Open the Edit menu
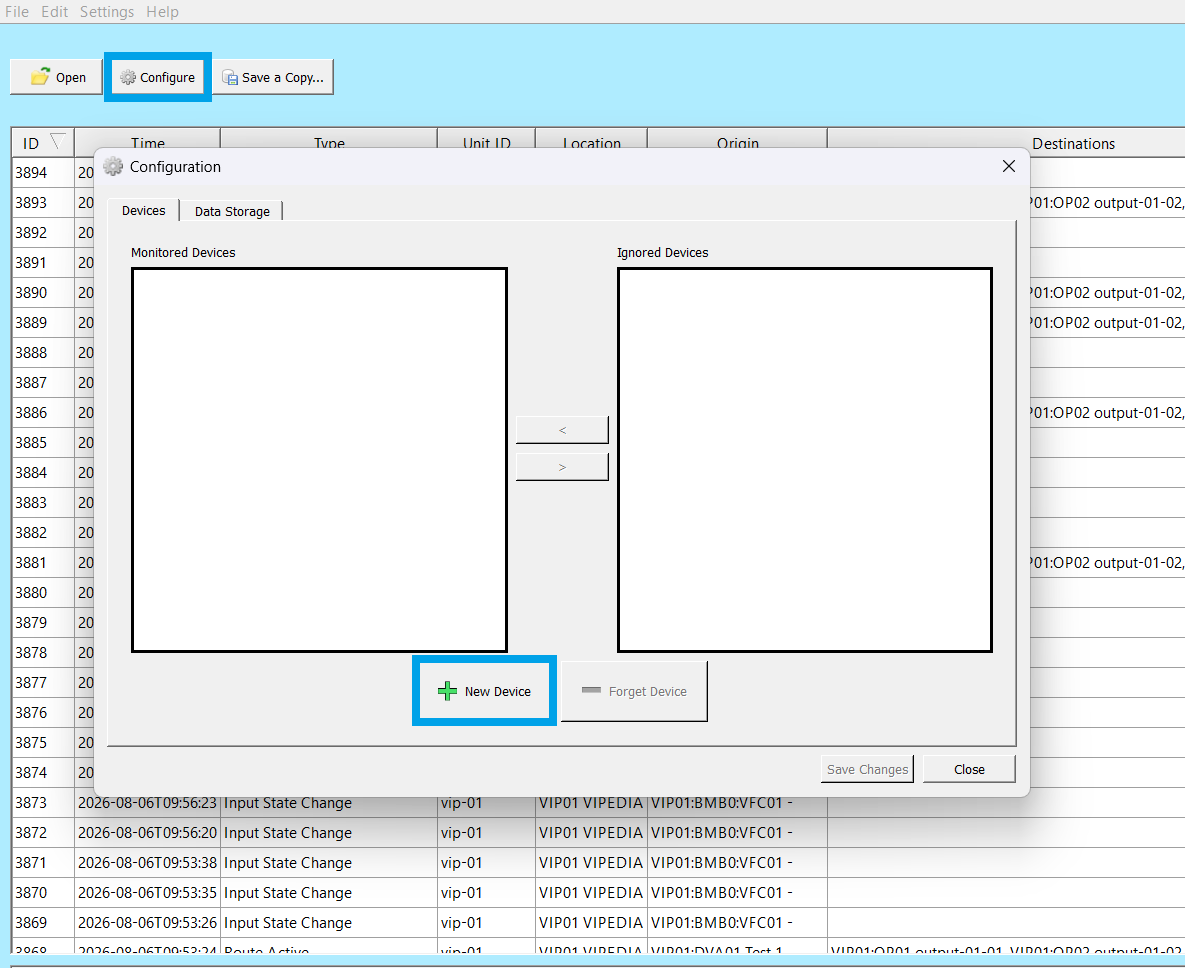 (x=54, y=12)
